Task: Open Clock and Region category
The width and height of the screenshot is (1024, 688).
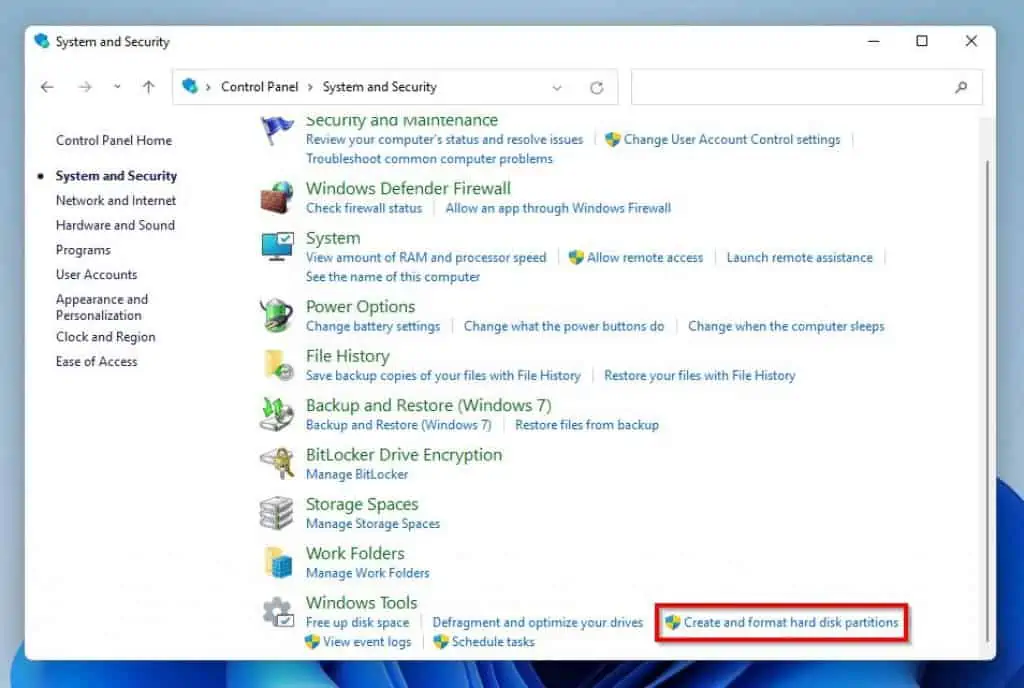Action: (x=105, y=337)
